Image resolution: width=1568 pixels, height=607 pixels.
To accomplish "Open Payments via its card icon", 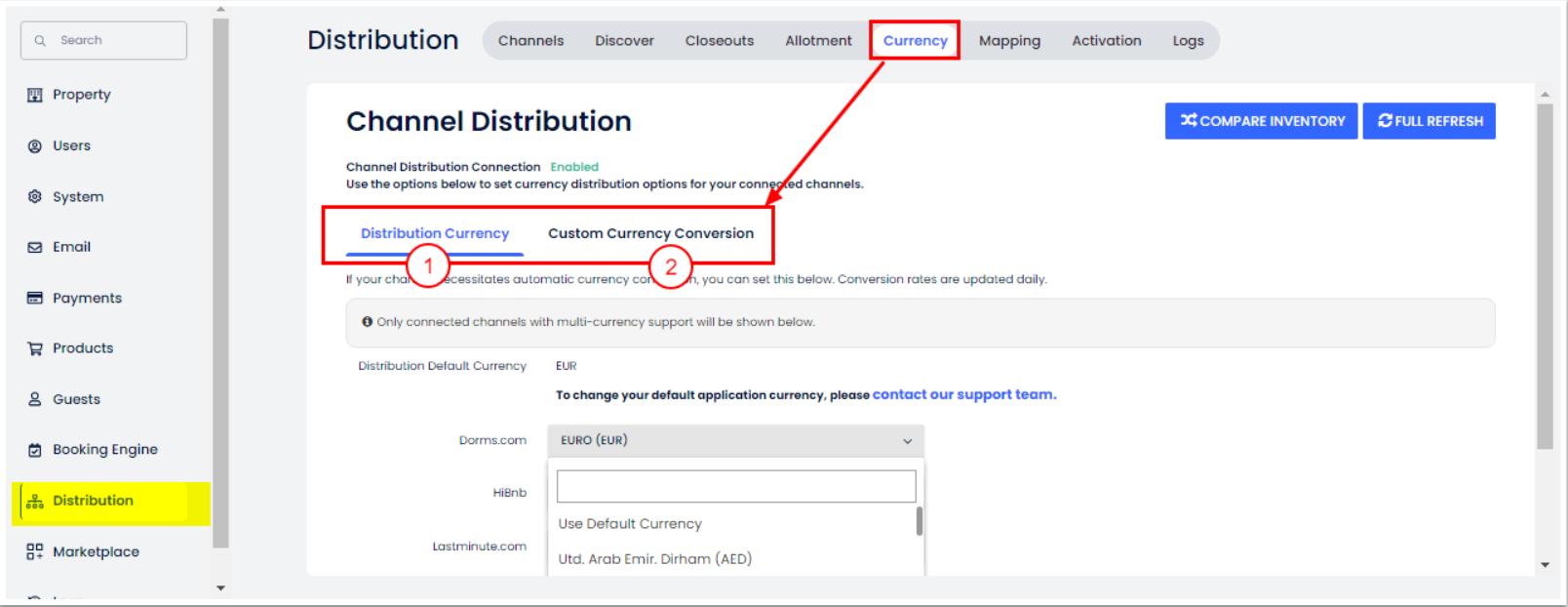I will [35, 299].
